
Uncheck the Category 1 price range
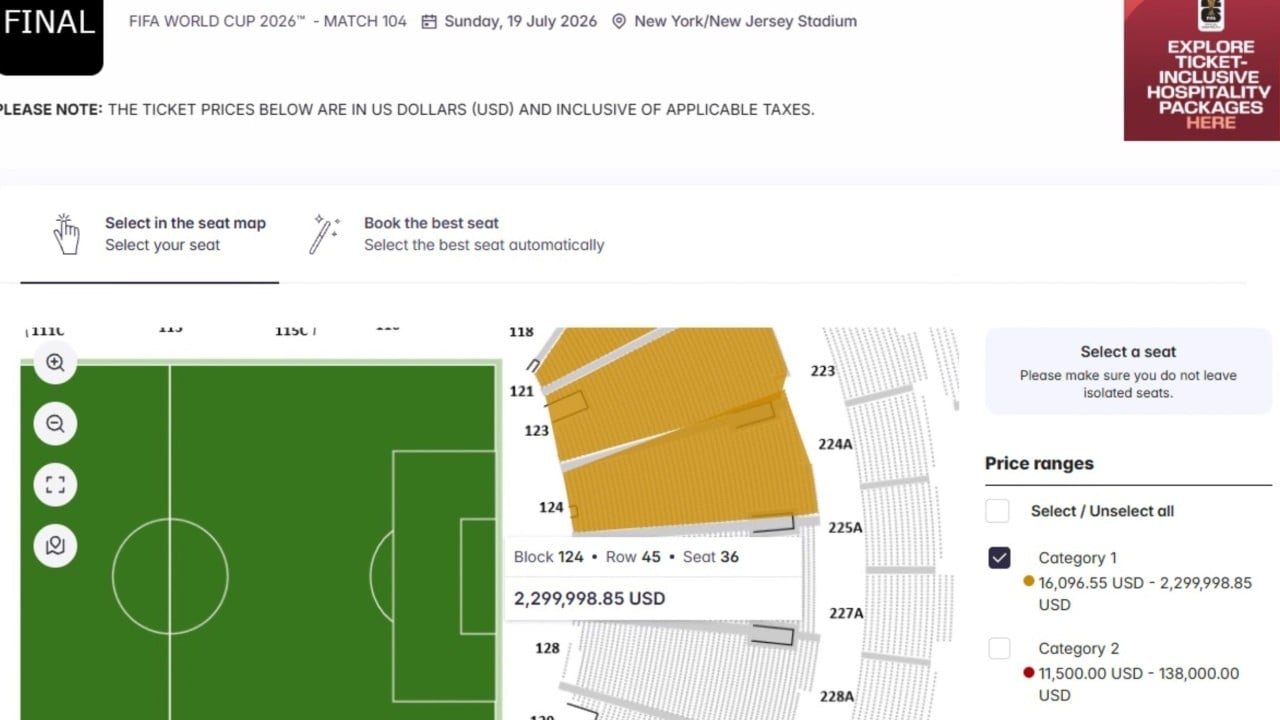[999, 558]
